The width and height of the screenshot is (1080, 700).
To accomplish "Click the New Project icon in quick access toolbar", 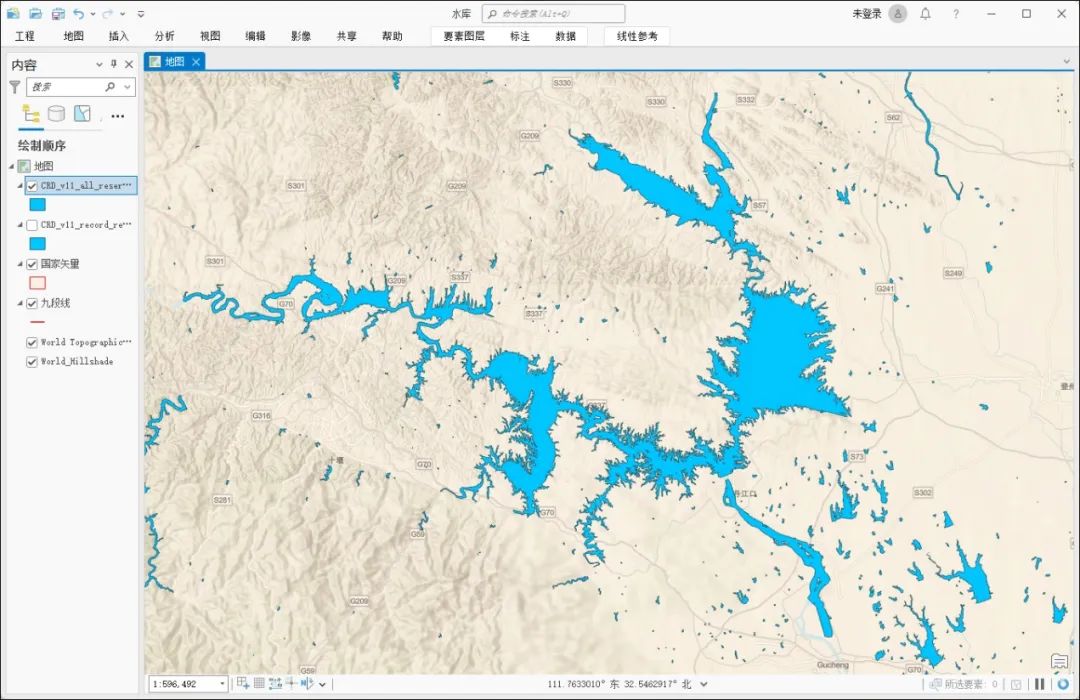I will (13, 13).
